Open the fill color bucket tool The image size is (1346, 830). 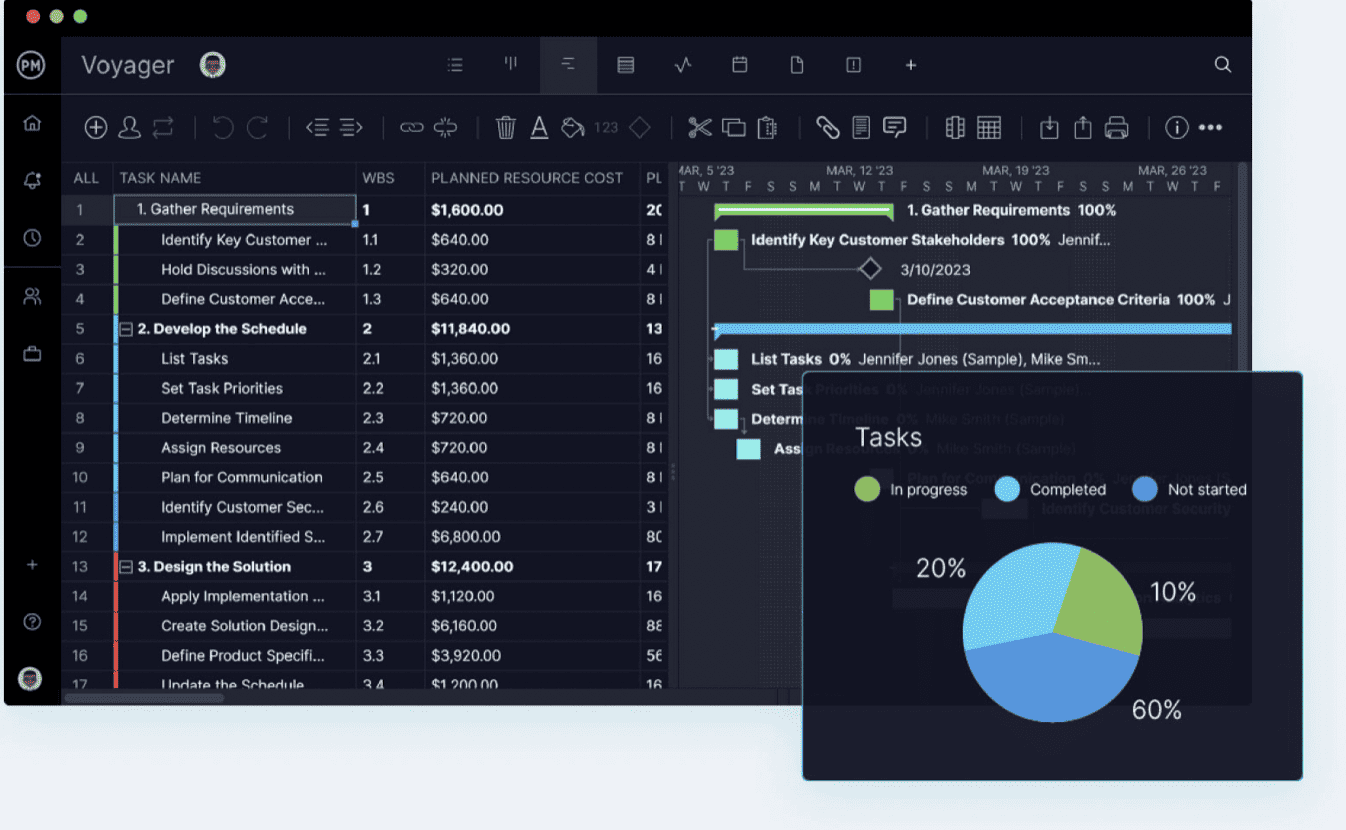pyautogui.click(x=573, y=127)
